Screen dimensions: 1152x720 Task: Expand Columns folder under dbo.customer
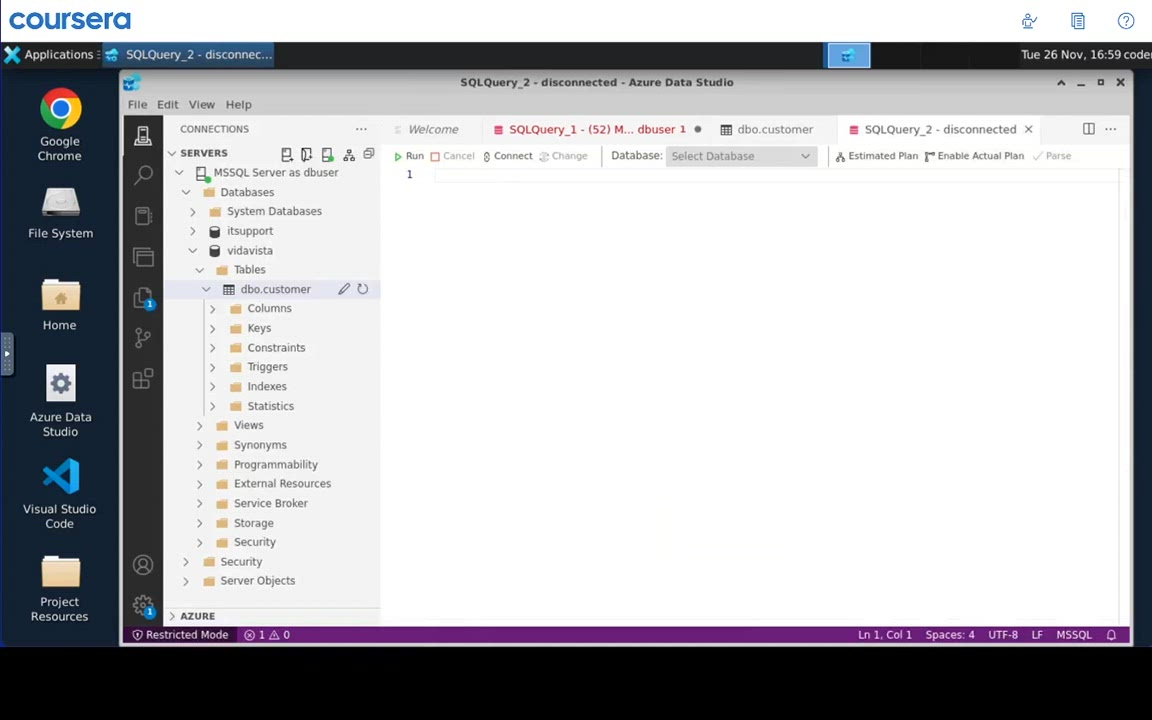pos(213,309)
